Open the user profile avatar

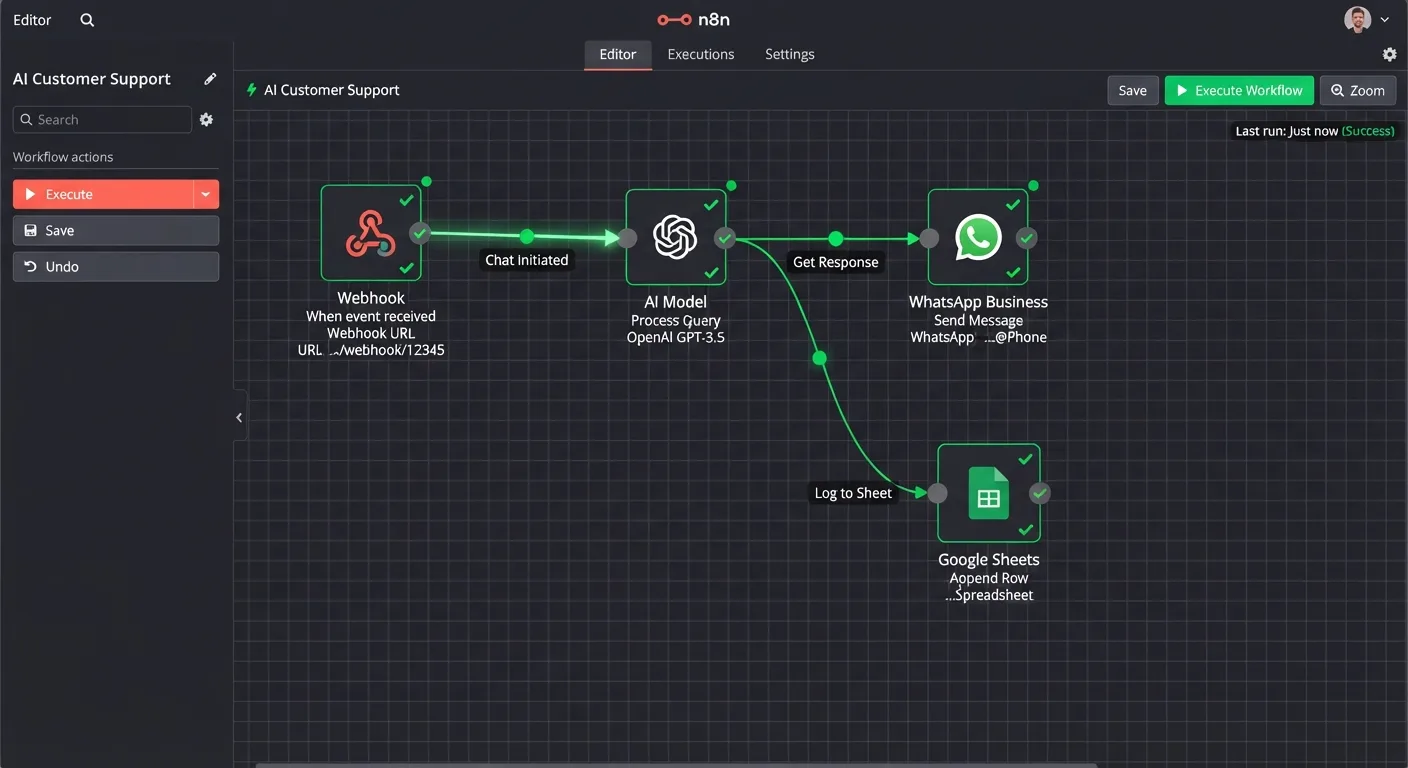pos(1357,19)
